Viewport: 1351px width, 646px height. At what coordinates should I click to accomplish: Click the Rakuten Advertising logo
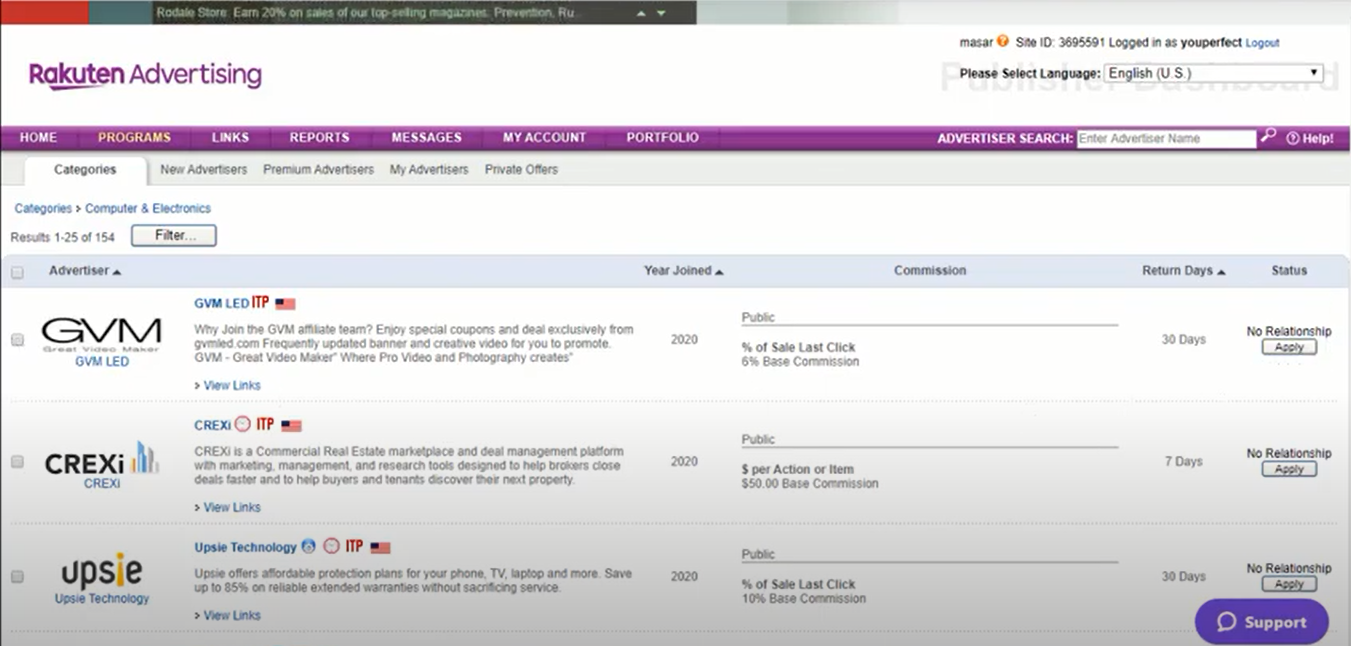click(x=145, y=76)
